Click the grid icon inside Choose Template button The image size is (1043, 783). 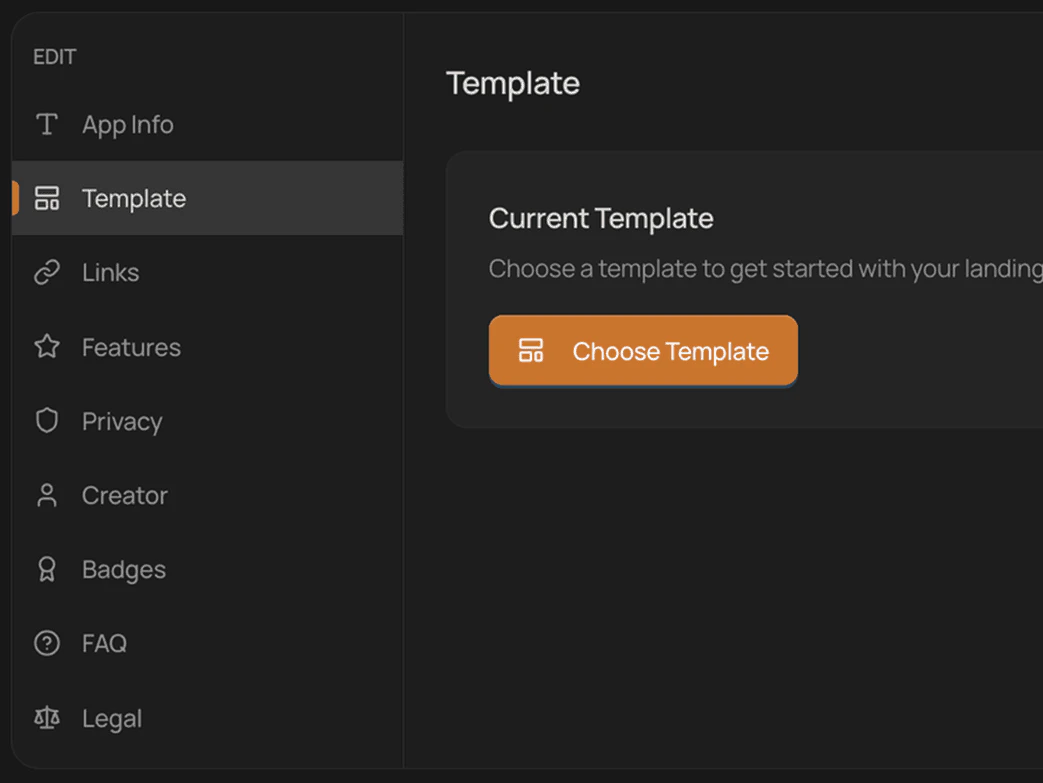[531, 350]
